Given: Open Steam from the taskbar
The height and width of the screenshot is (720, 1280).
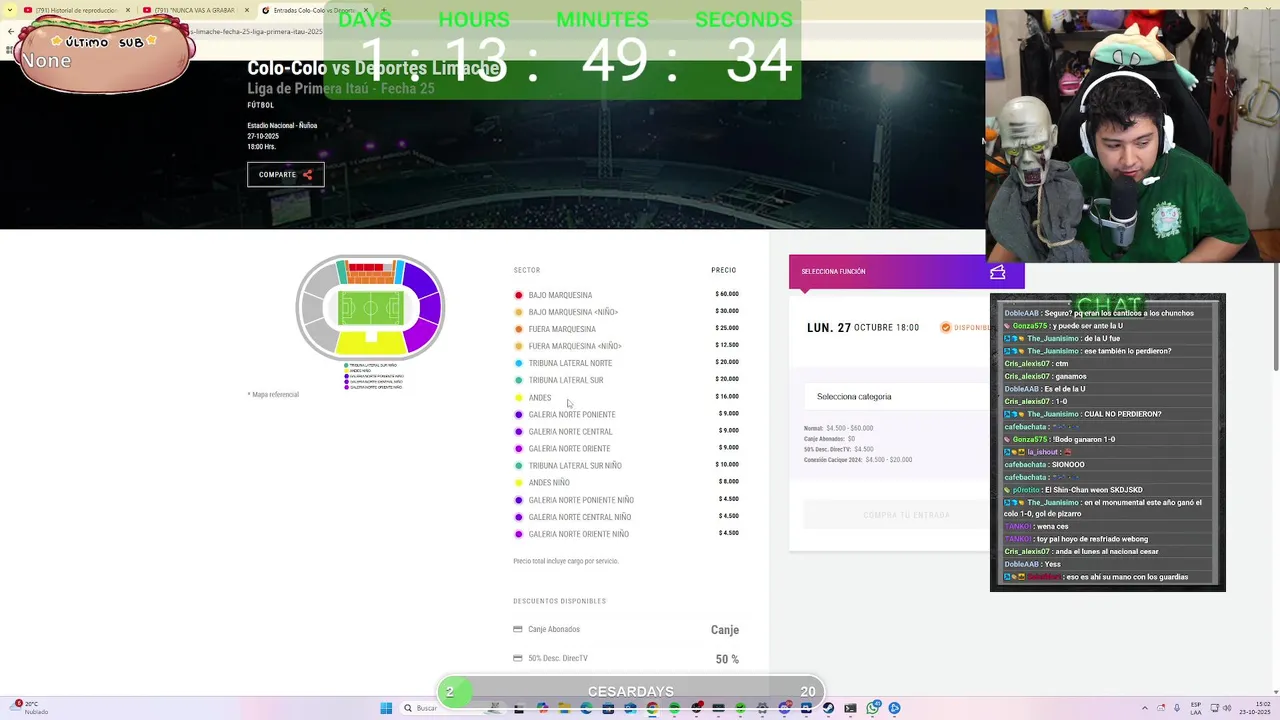Looking at the screenshot, I should click(x=828, y=708).
